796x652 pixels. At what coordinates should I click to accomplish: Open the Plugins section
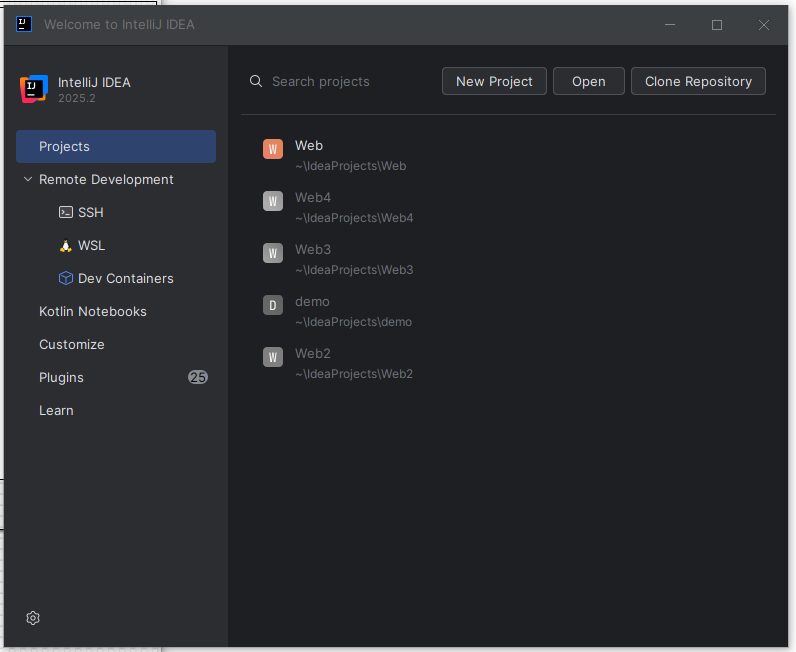tap(62, 377)
